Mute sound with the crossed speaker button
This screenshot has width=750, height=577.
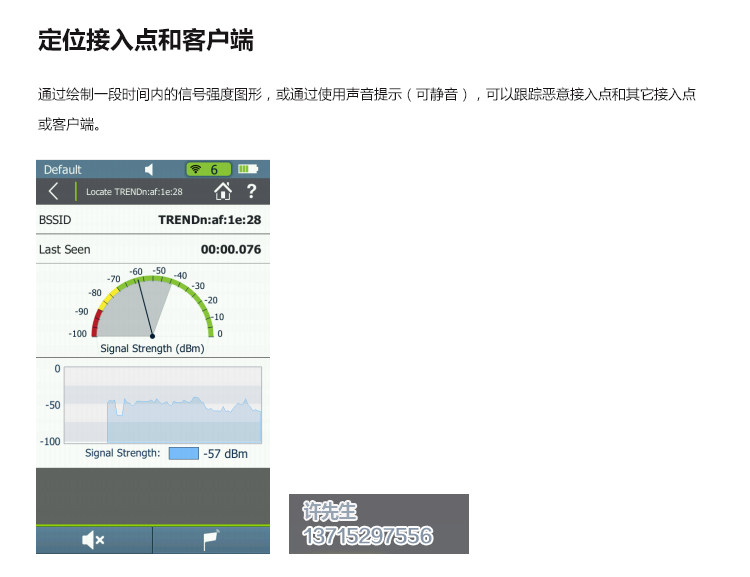(x=94, y=540)
